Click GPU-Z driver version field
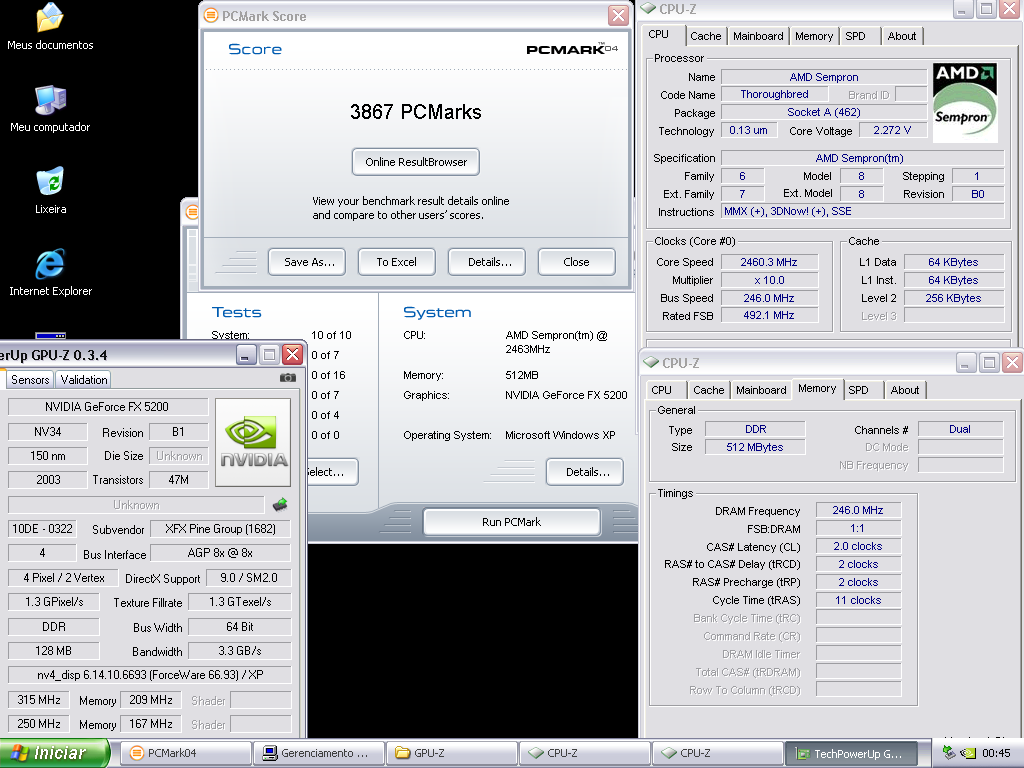 [x=150, y=675]
